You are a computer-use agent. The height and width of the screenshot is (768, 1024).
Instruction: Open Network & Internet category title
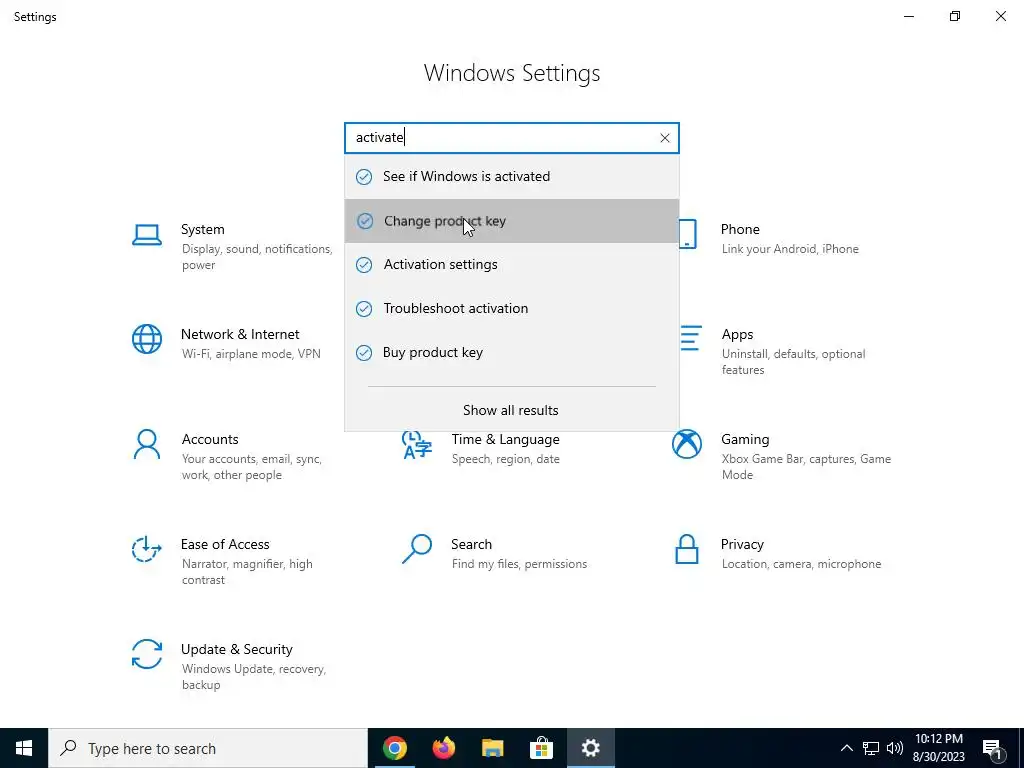tap(240, 334)
